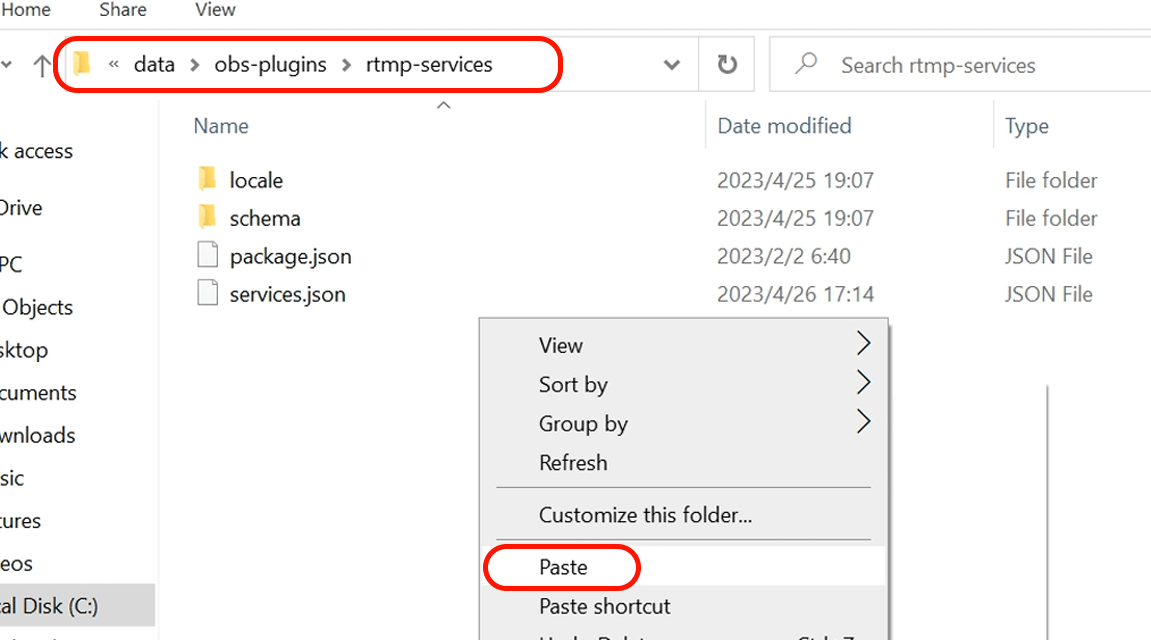Screen dimensions: 1151x640
Task: Open the Share ribbon tab
Action: (121, 10)
